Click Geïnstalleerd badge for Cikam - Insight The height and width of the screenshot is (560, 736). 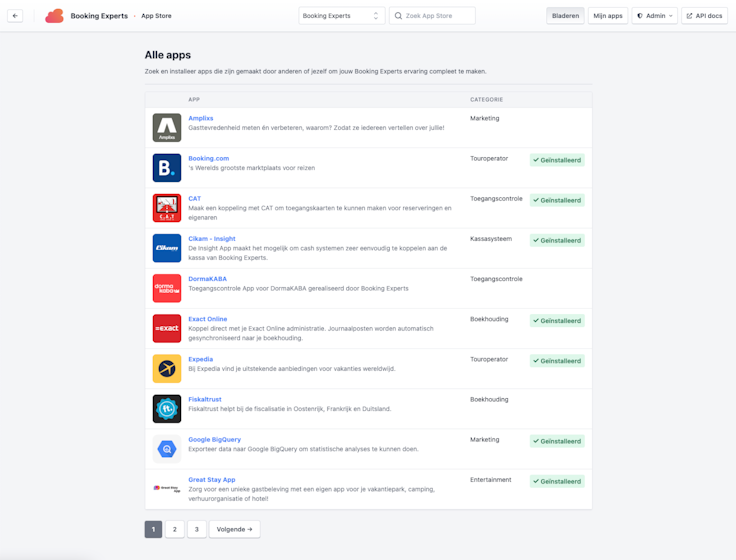(557, 240)
